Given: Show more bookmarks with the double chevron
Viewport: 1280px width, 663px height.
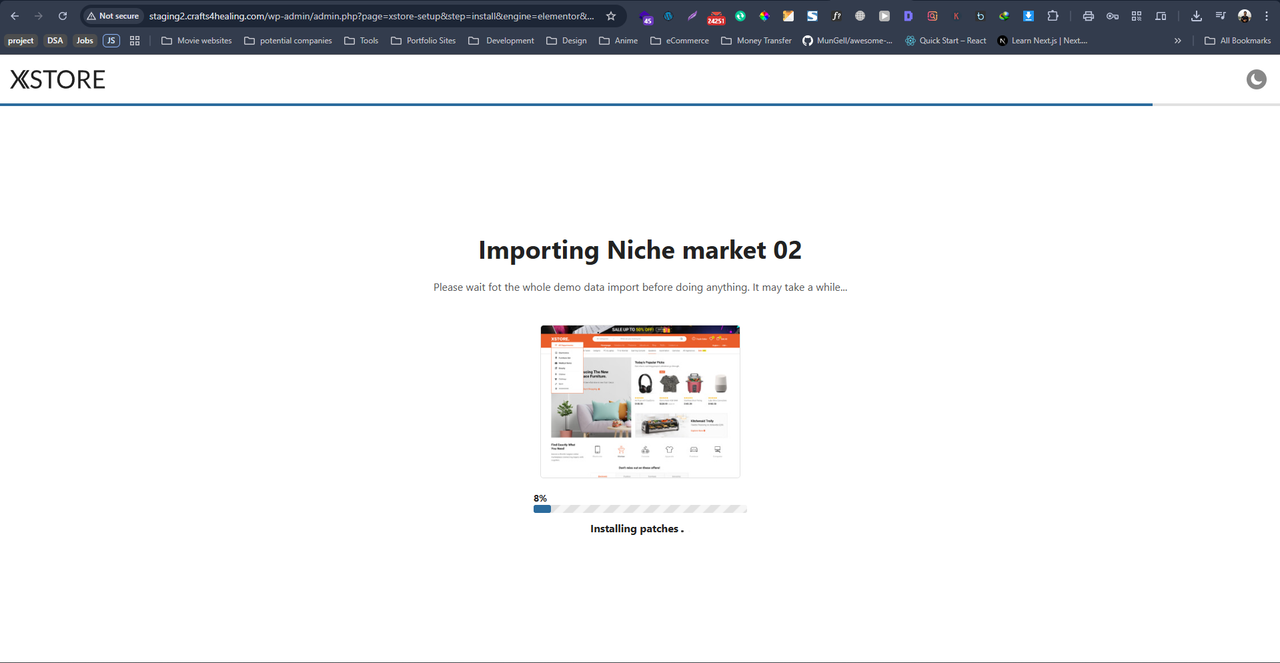Looking at the screenshot, I should (1177, 41).
